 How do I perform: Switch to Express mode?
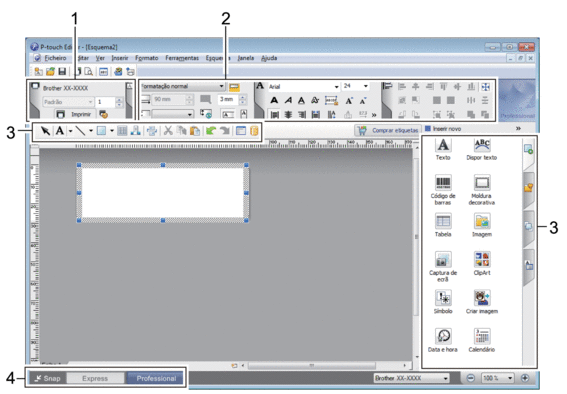[95, 378]
